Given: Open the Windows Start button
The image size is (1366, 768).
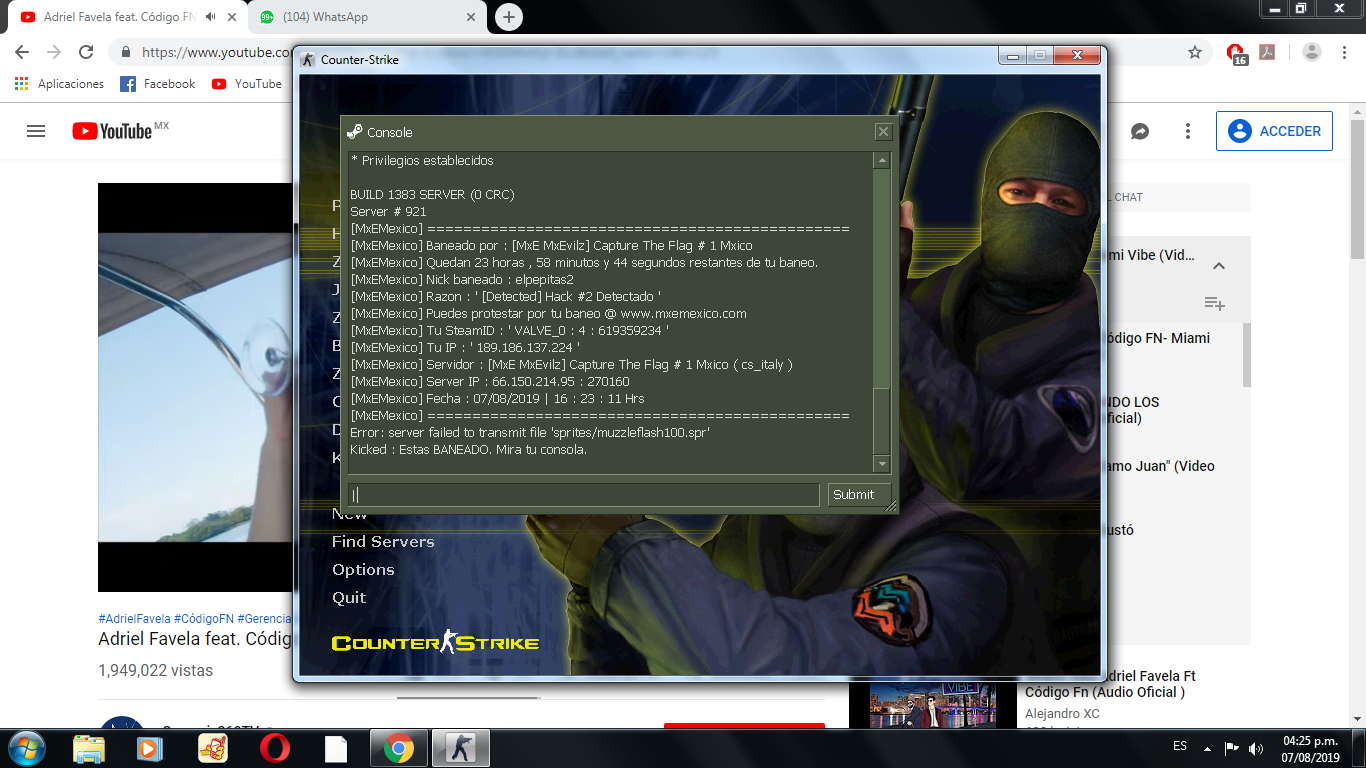Looking at the screenshot, I should click(x=25, y=748).
